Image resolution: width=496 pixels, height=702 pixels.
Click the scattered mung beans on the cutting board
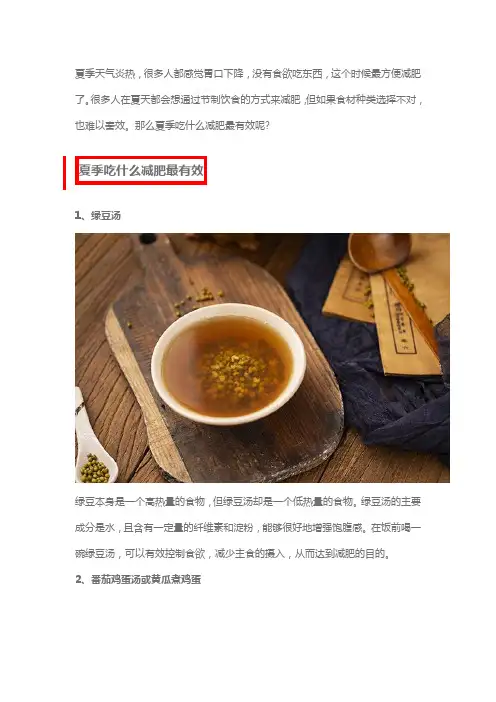(198, 298)
